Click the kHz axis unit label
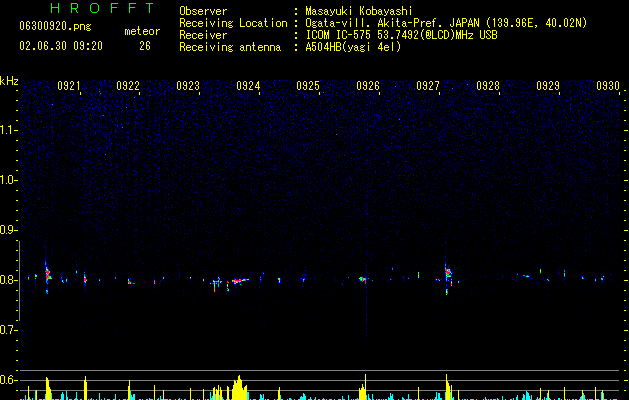The height and width of the screenshot is (400, 629). coord(9,81)
